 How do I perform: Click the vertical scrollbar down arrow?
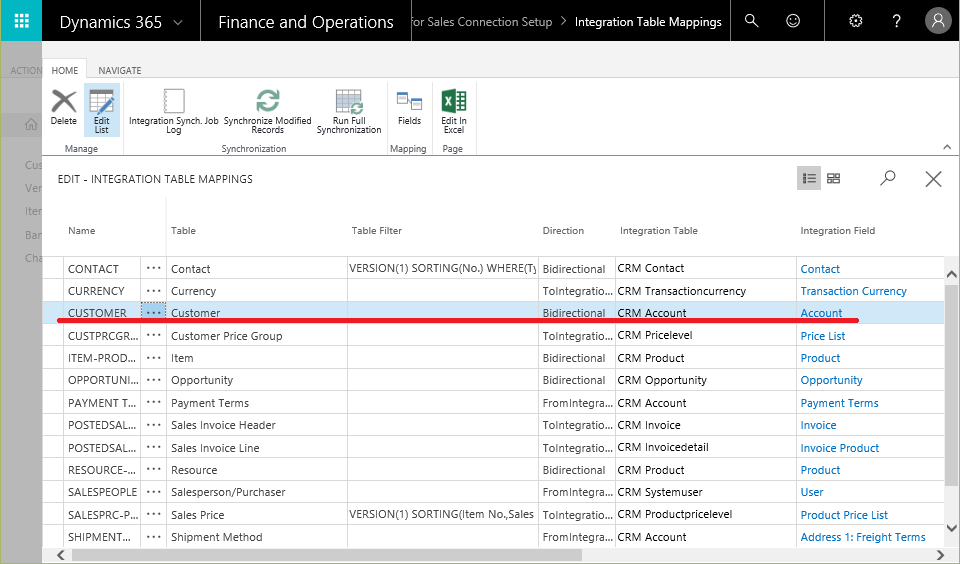click(x=951, y=528)
